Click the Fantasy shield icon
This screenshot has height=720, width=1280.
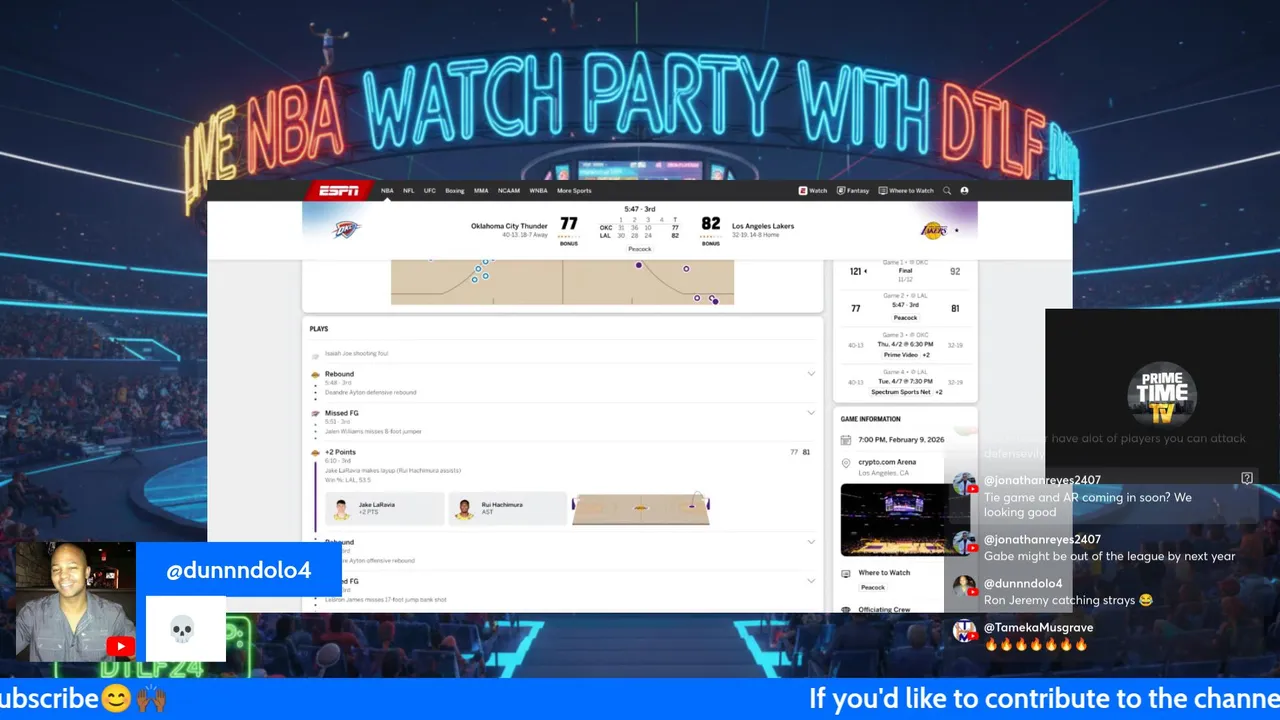(x=842, y=191)
